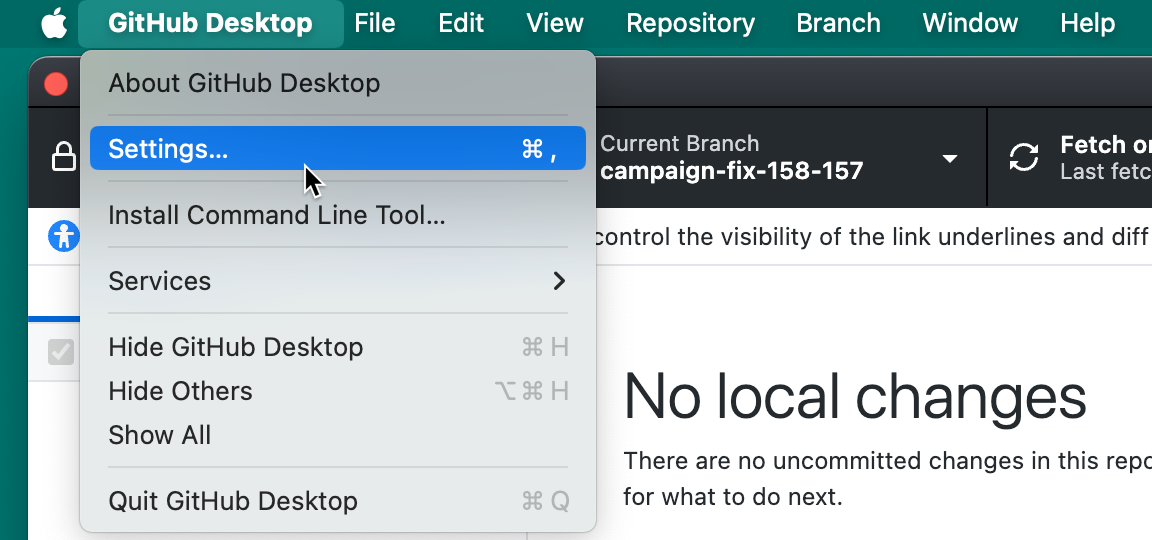Screen dimensions: 1152x540
Task: Open the Edit menu
Action: [x=461, y=24]
